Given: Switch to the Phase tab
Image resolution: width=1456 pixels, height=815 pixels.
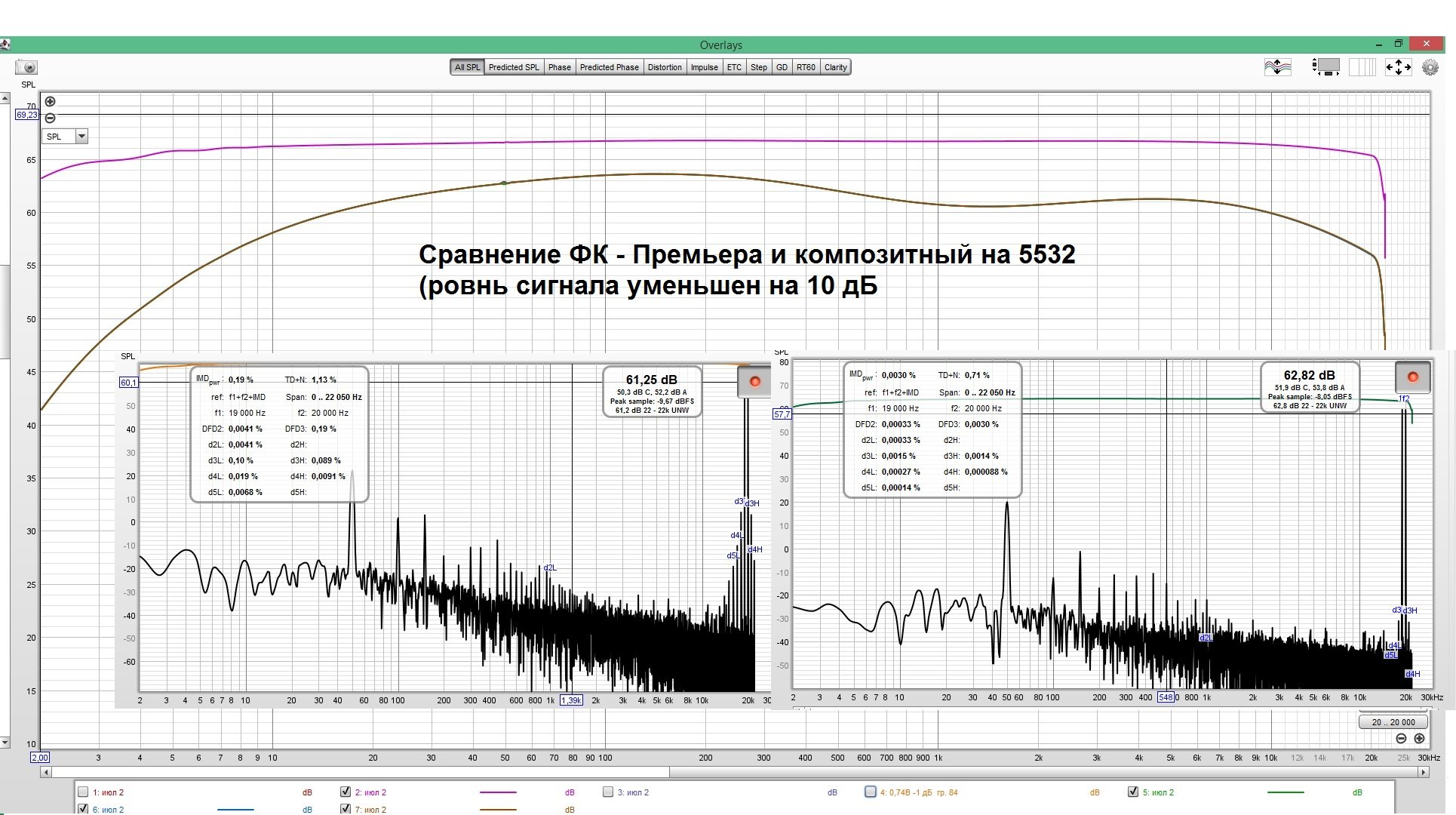Looking at the screenshot, I should pyautogui.click(x=559, y=67).
